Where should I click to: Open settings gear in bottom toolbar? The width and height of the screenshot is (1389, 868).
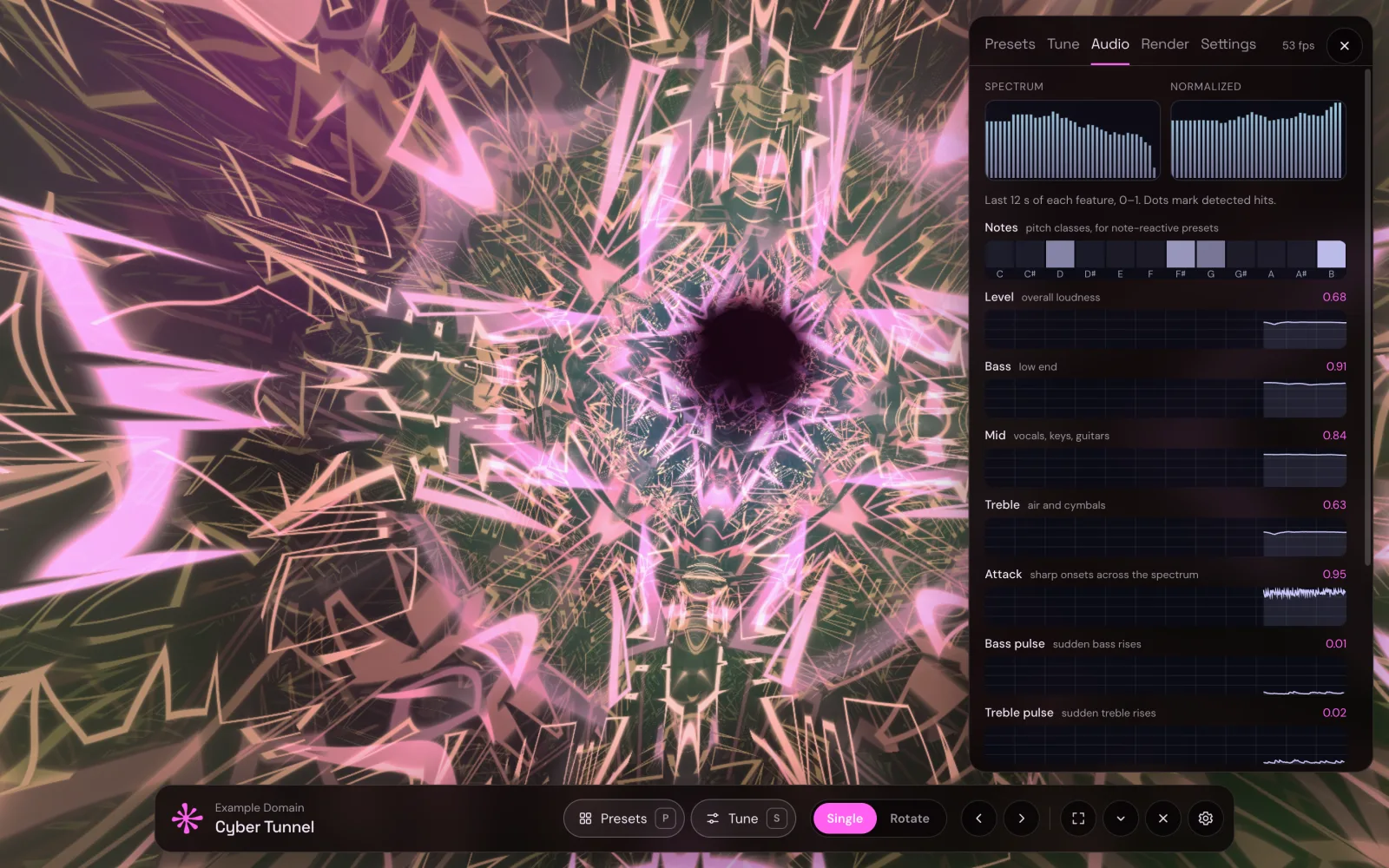(x=1206, y=819)
